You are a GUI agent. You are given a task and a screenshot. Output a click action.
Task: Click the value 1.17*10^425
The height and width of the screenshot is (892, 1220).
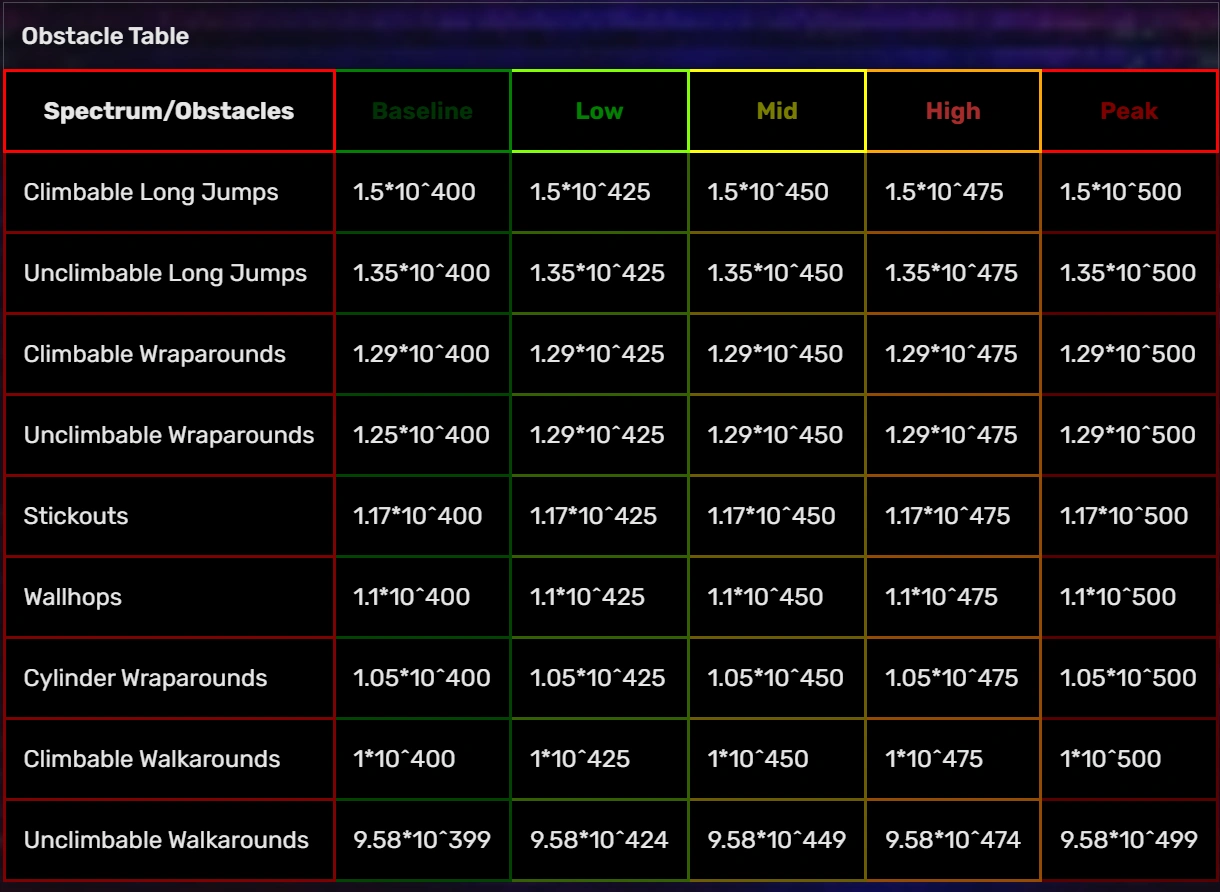pos(593,516)
